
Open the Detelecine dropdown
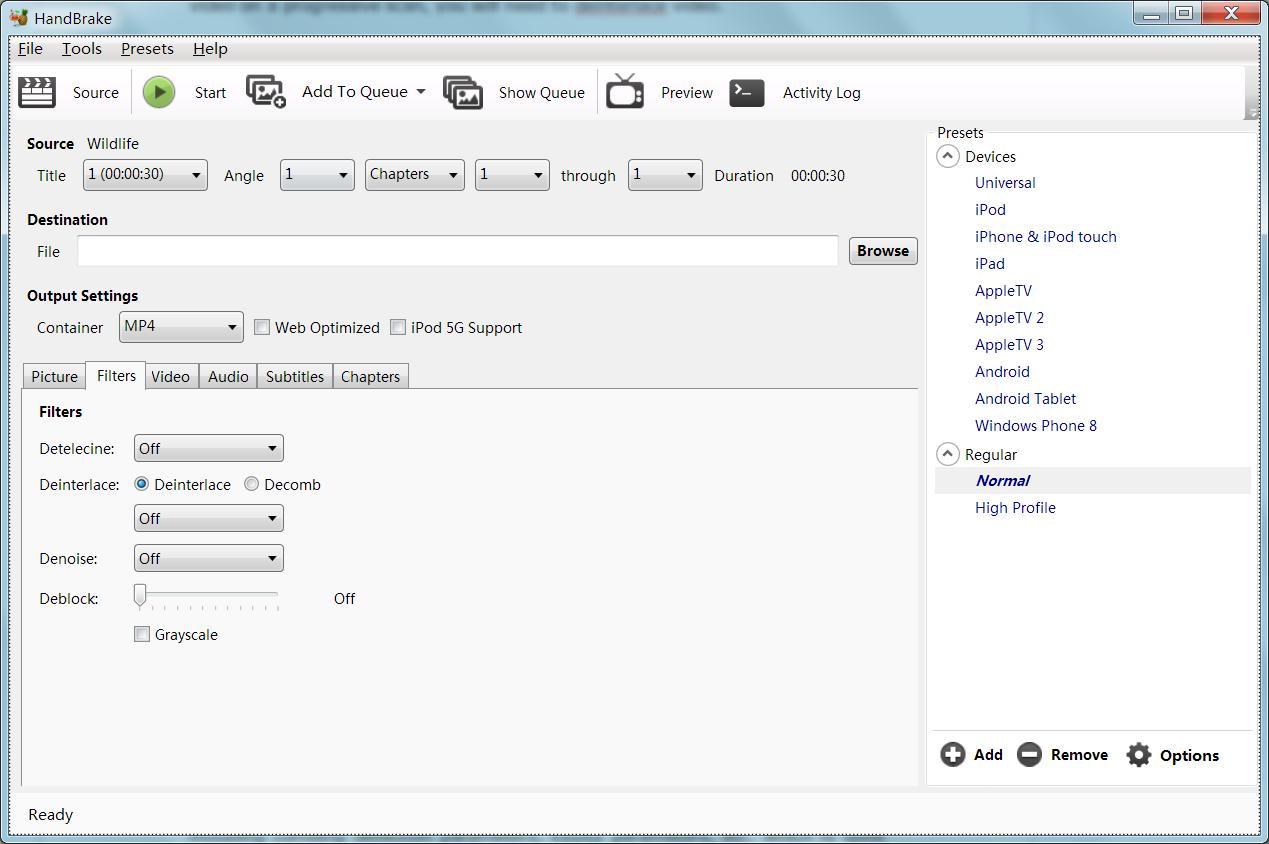(209, 448)
